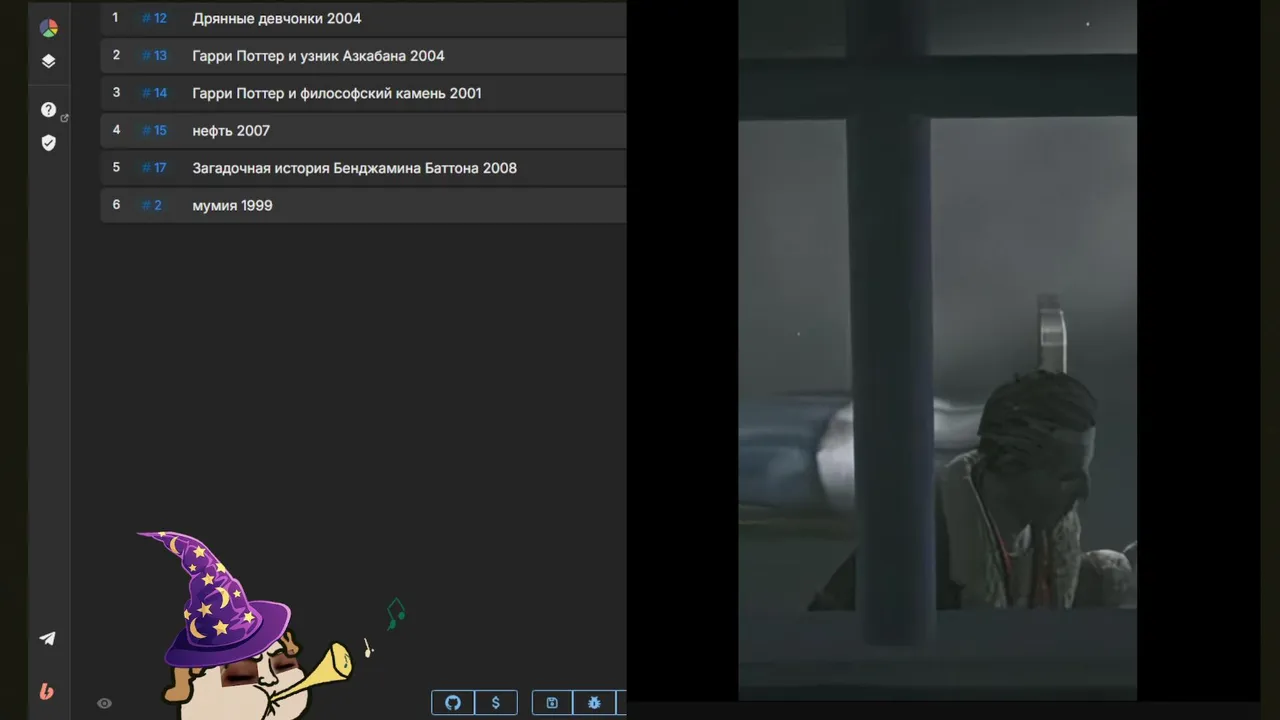Click the bug report icon button

(594, 703)
